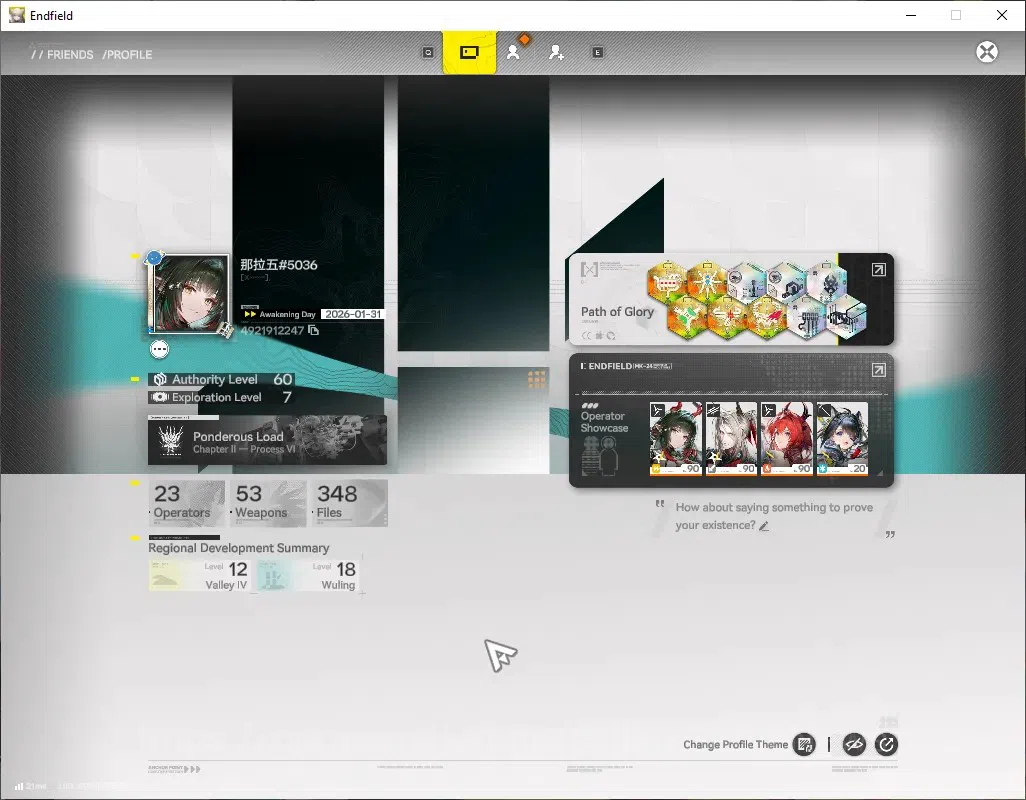
Task: Select the Valley IV level 12 region card
Action: (x=199, y=576)
